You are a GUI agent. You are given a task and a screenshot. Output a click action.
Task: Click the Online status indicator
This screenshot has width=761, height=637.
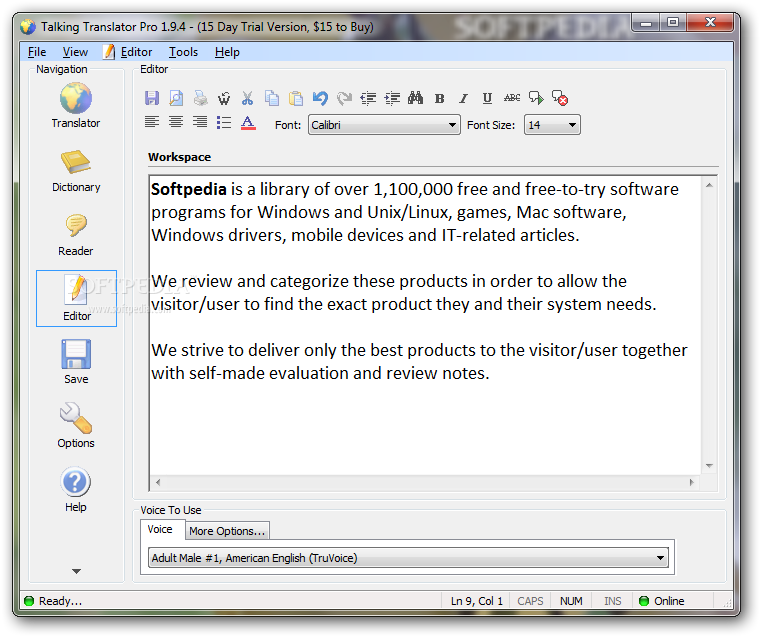pos(661,601)
